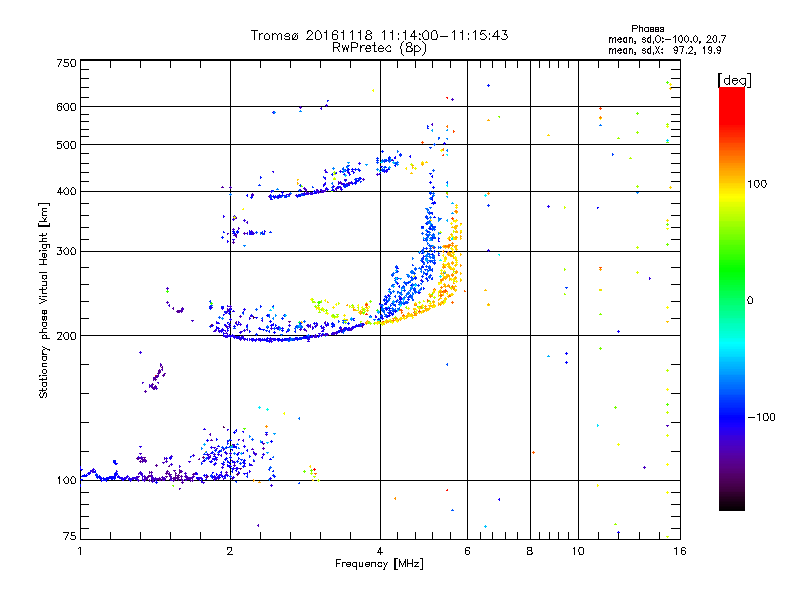Click the colorbar label '0'

click(x=750, y=300)
